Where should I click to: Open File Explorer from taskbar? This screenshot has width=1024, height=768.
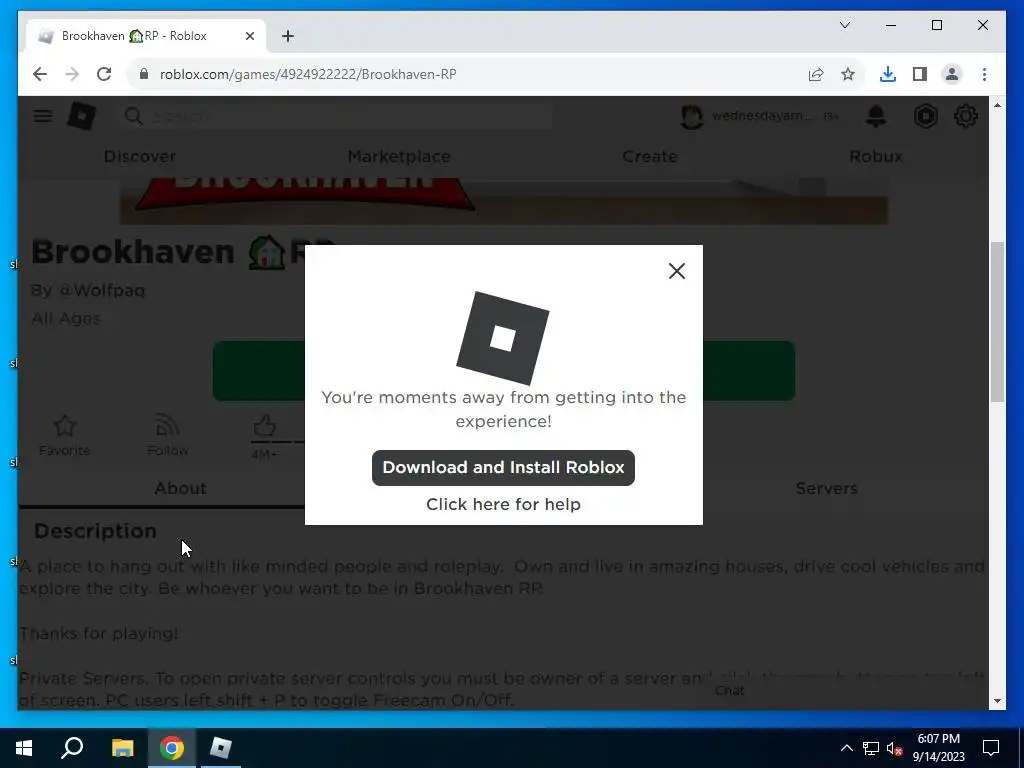122,748
